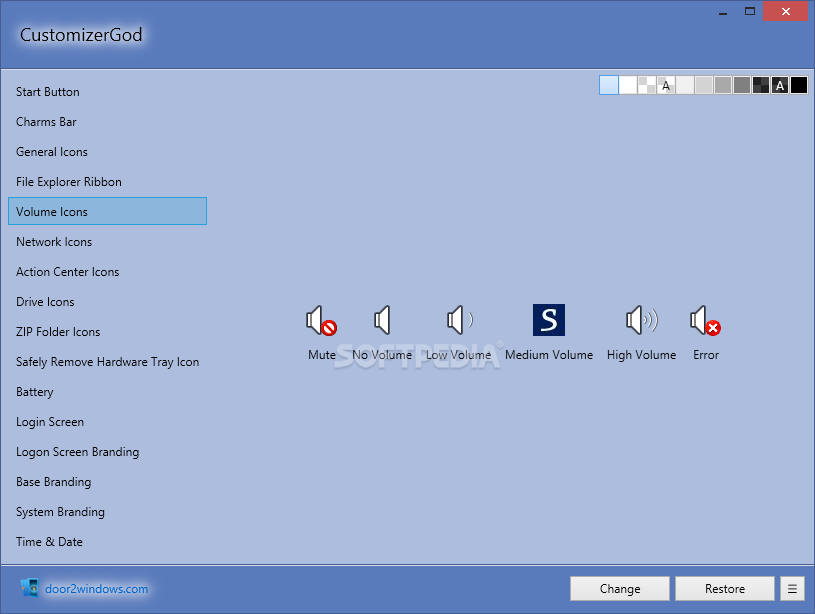This screenshot has width=815, height=614.
Task: Open Safely Remove Hardware Tray Icon section
Action: click(108, 362)
